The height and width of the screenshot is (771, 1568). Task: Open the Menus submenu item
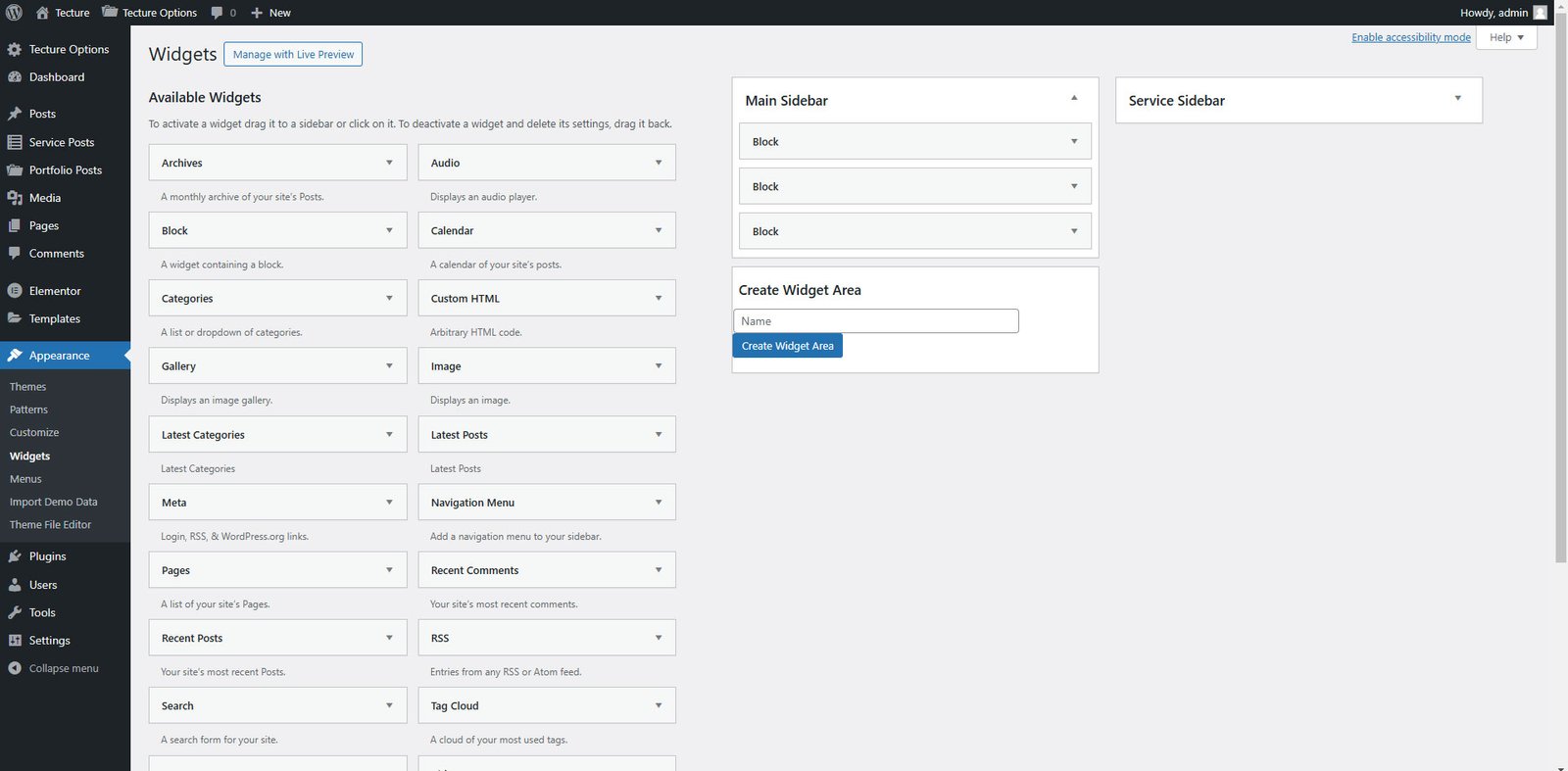tap(25, 479)
